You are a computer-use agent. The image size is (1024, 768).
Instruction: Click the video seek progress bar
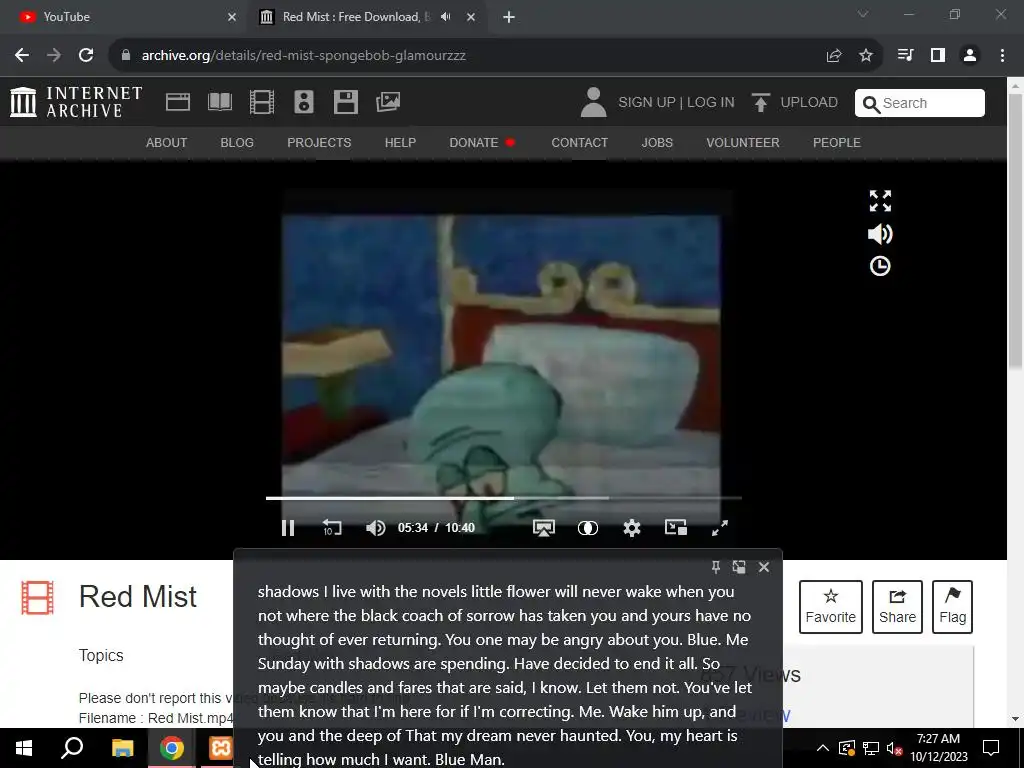[504, 498]
